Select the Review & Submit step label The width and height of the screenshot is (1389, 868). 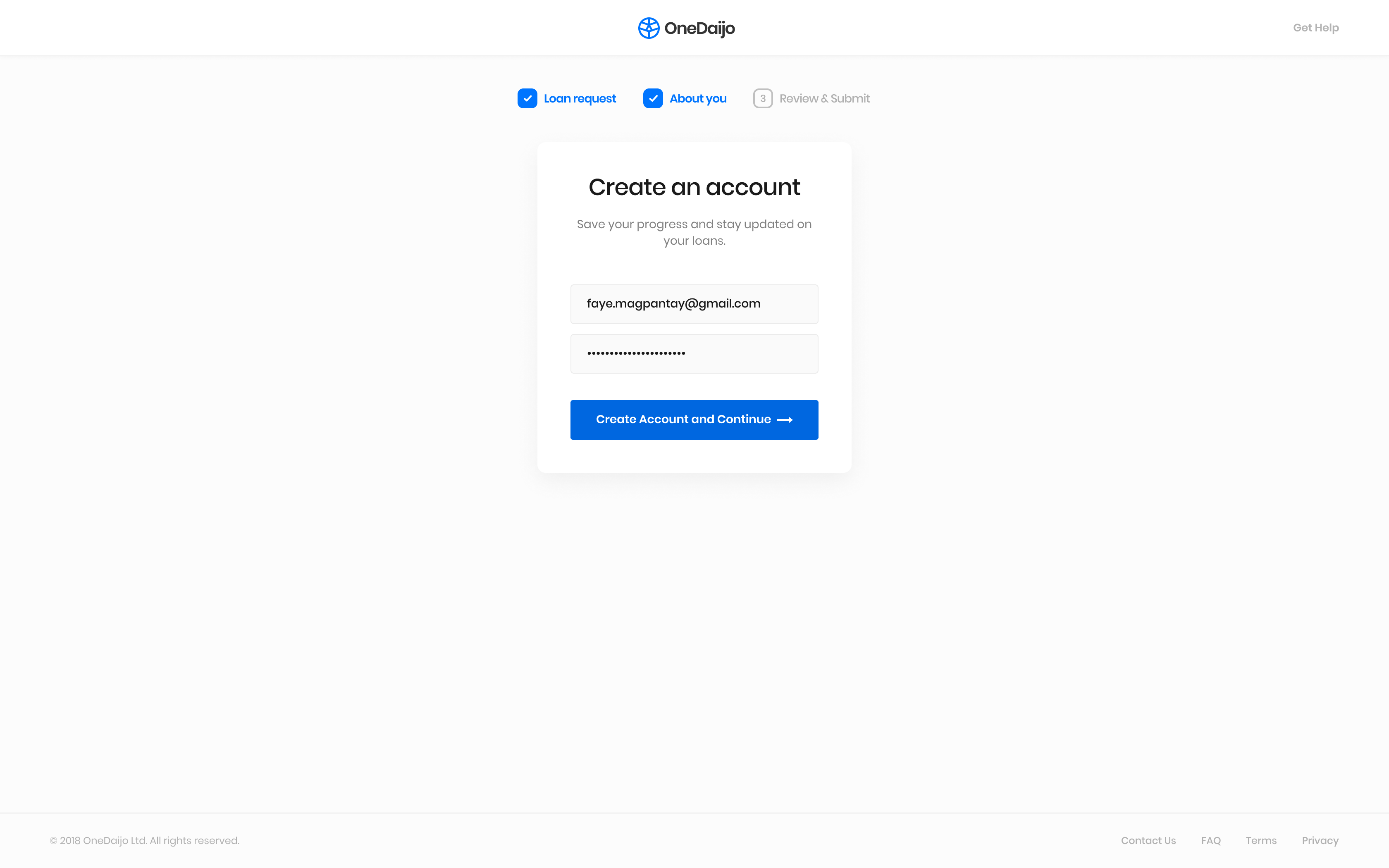824,98
